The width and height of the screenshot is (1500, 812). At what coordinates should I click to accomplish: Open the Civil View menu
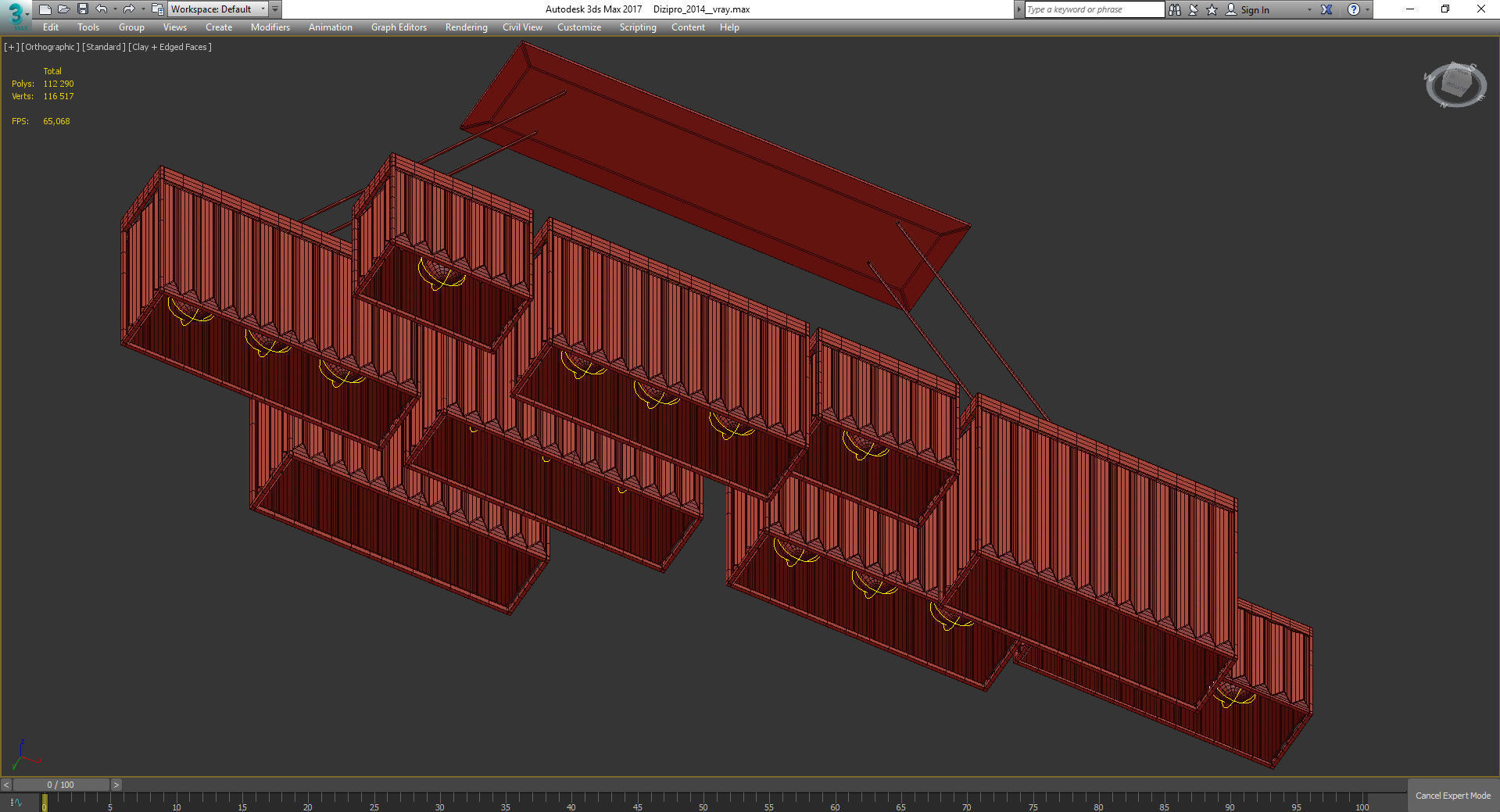tap(522, 27)
